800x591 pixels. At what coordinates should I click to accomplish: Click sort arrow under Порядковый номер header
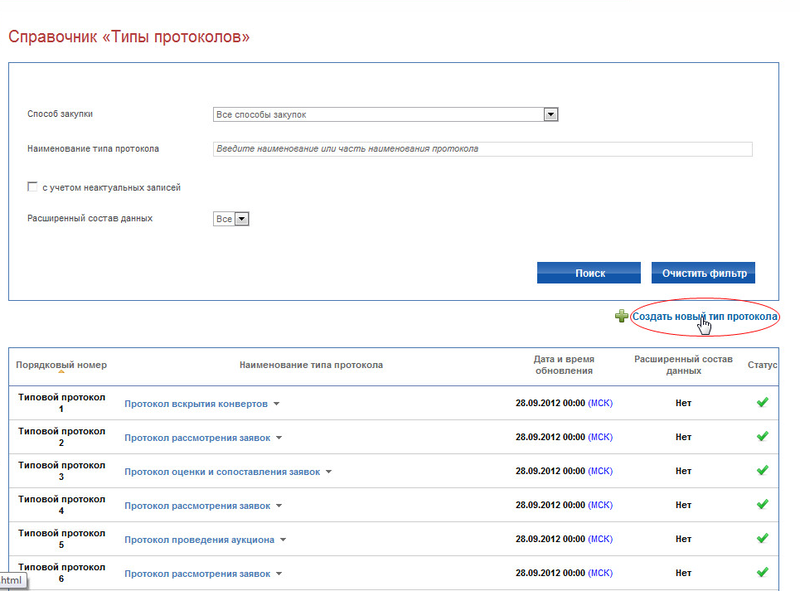61,373
